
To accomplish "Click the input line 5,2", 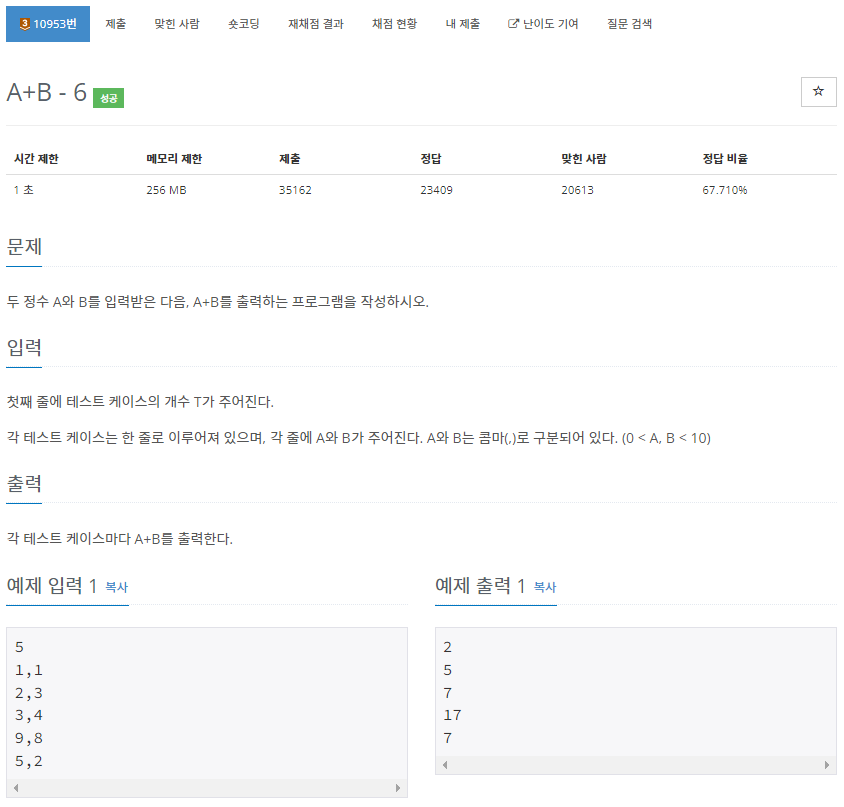I will pos(29,761).
